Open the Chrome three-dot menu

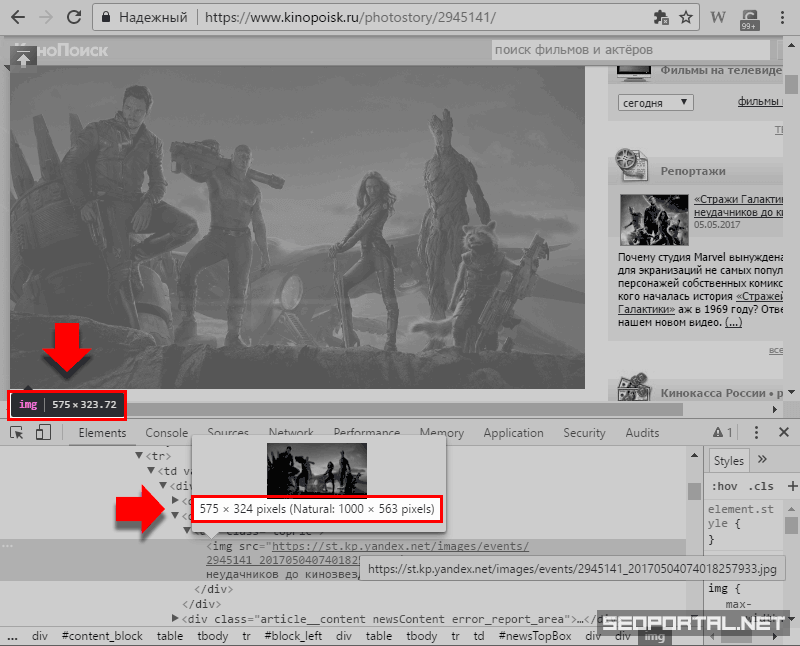point(782,18)
